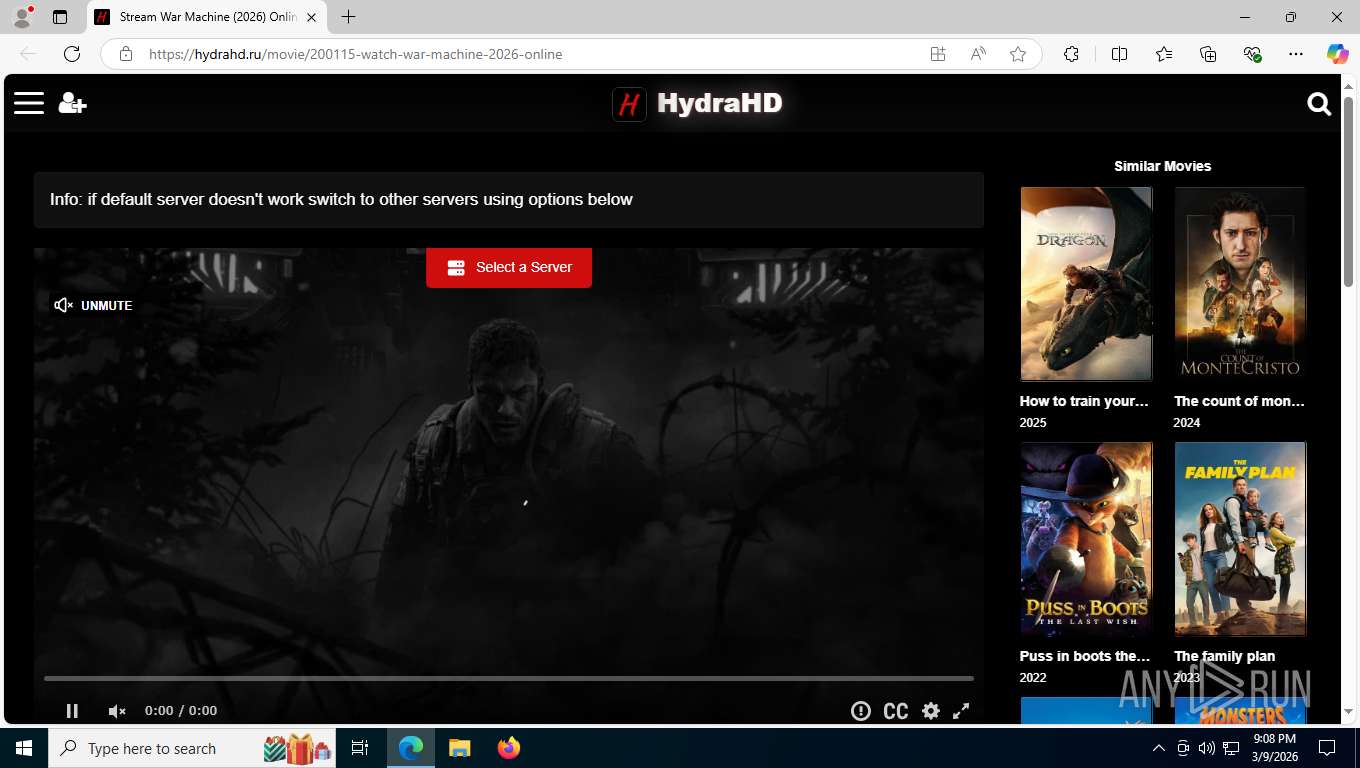This screenshot has height=768, width=1360.
Task: Click the browser profile avatar
Action: click(22, 17)
